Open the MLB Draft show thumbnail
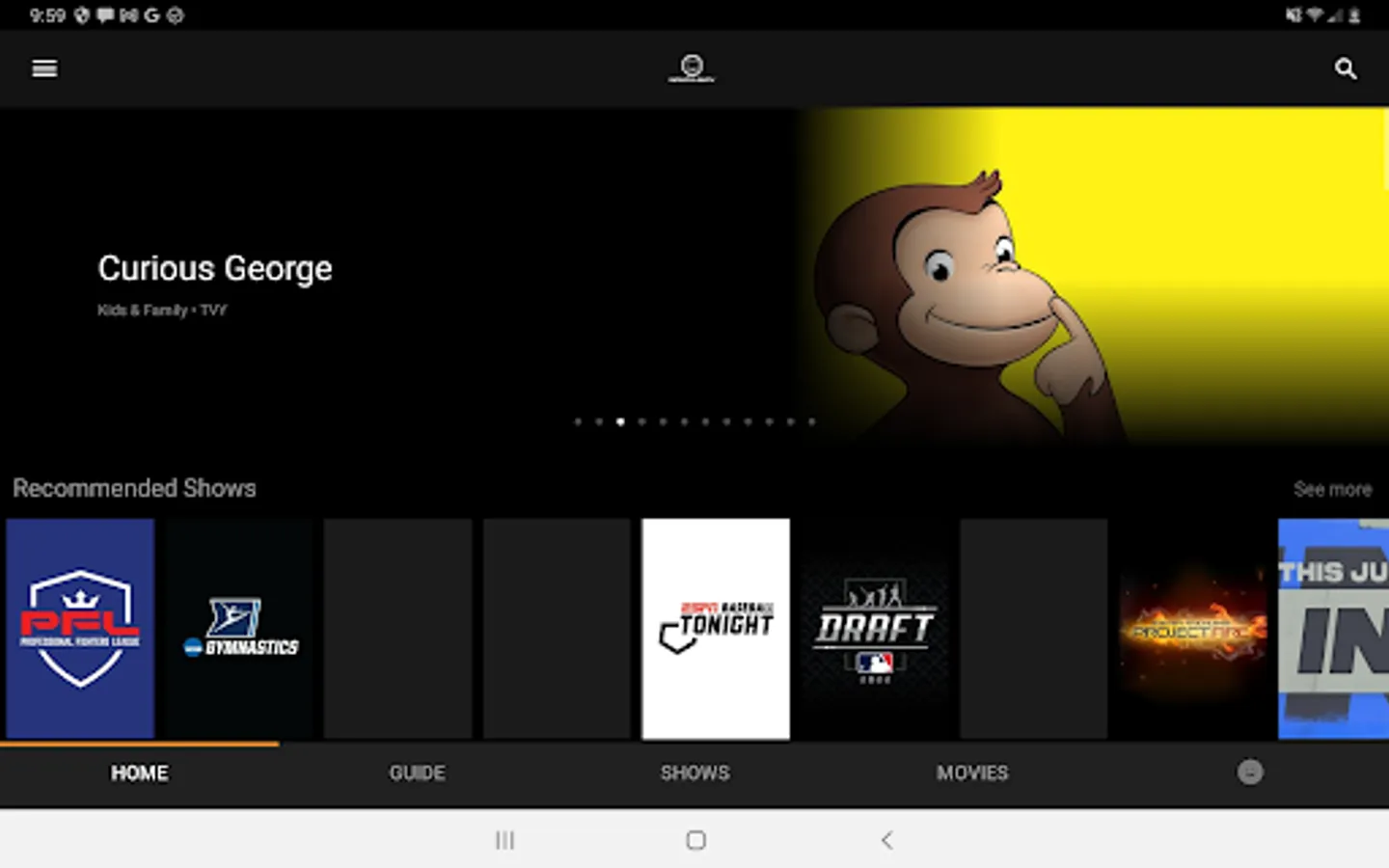This screenshot has height=868, width=1389. tap(875, 629)
